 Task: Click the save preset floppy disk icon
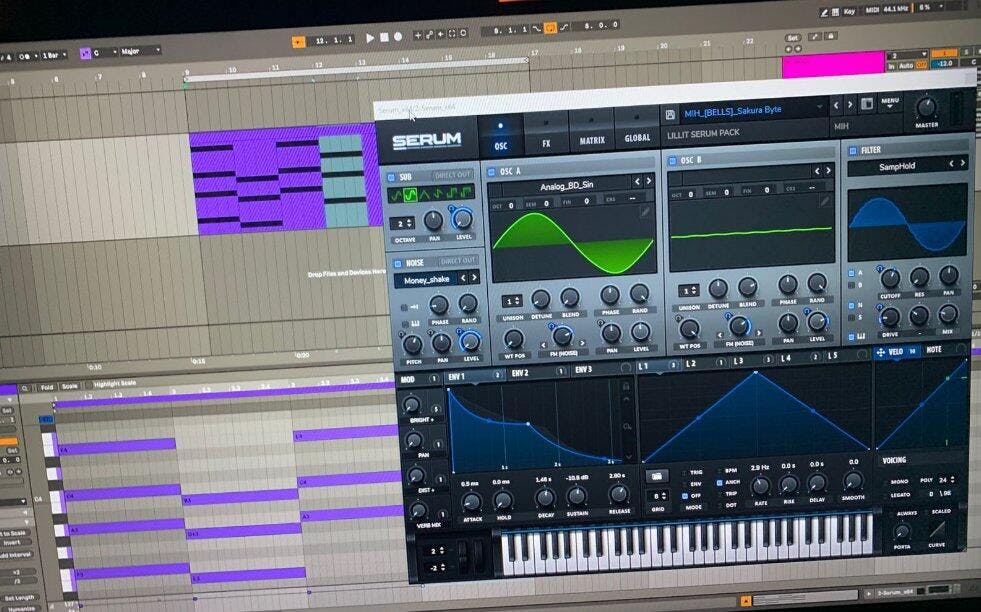(x=669, y=113)
